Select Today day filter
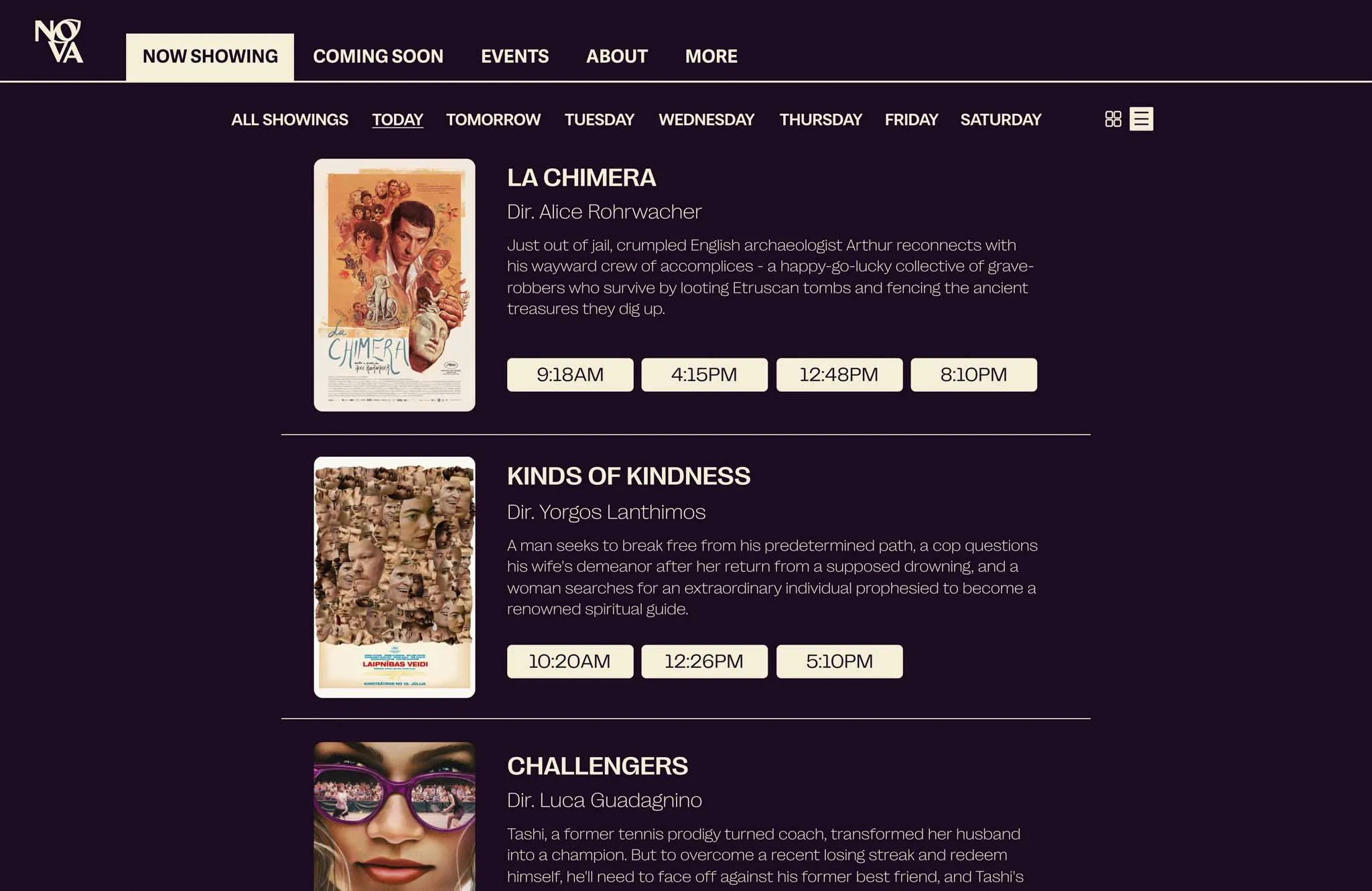 coord(397,120)
